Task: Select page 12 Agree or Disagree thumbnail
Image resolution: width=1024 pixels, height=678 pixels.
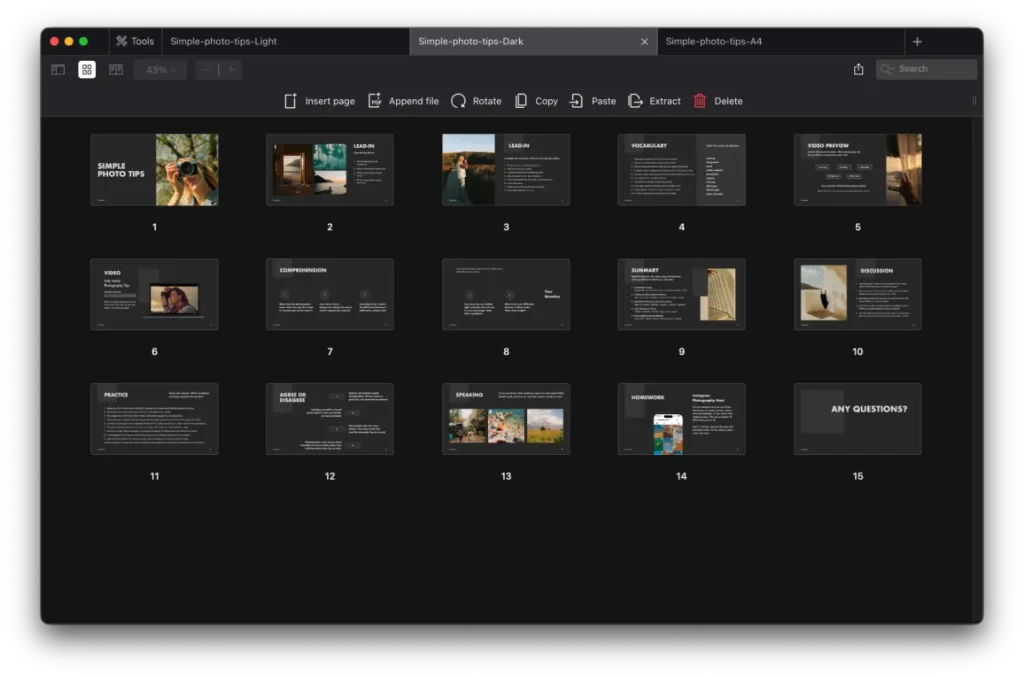Action: [x=330, y=419]
